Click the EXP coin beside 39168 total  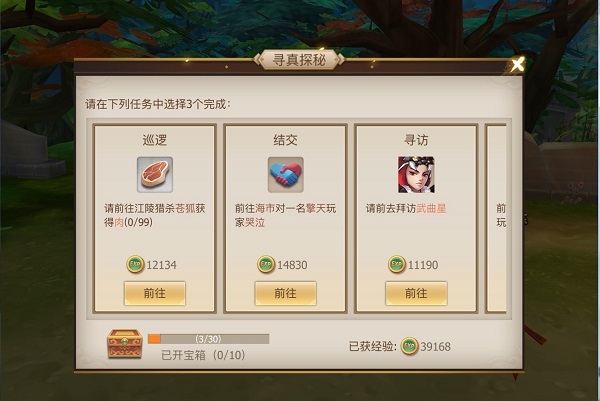coord(409,346)
